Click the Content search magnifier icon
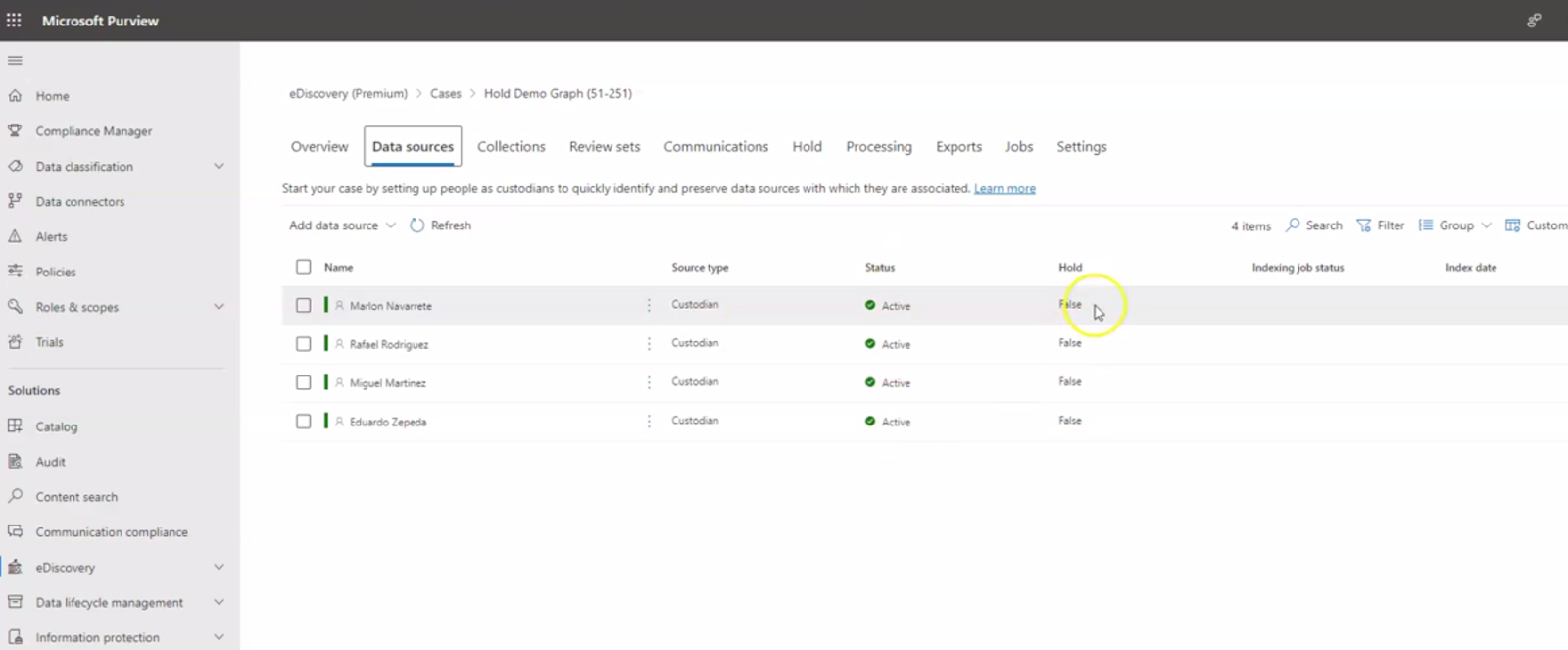Image resolution: width=1568 pixels, height=650 pixels. (15, 496)
